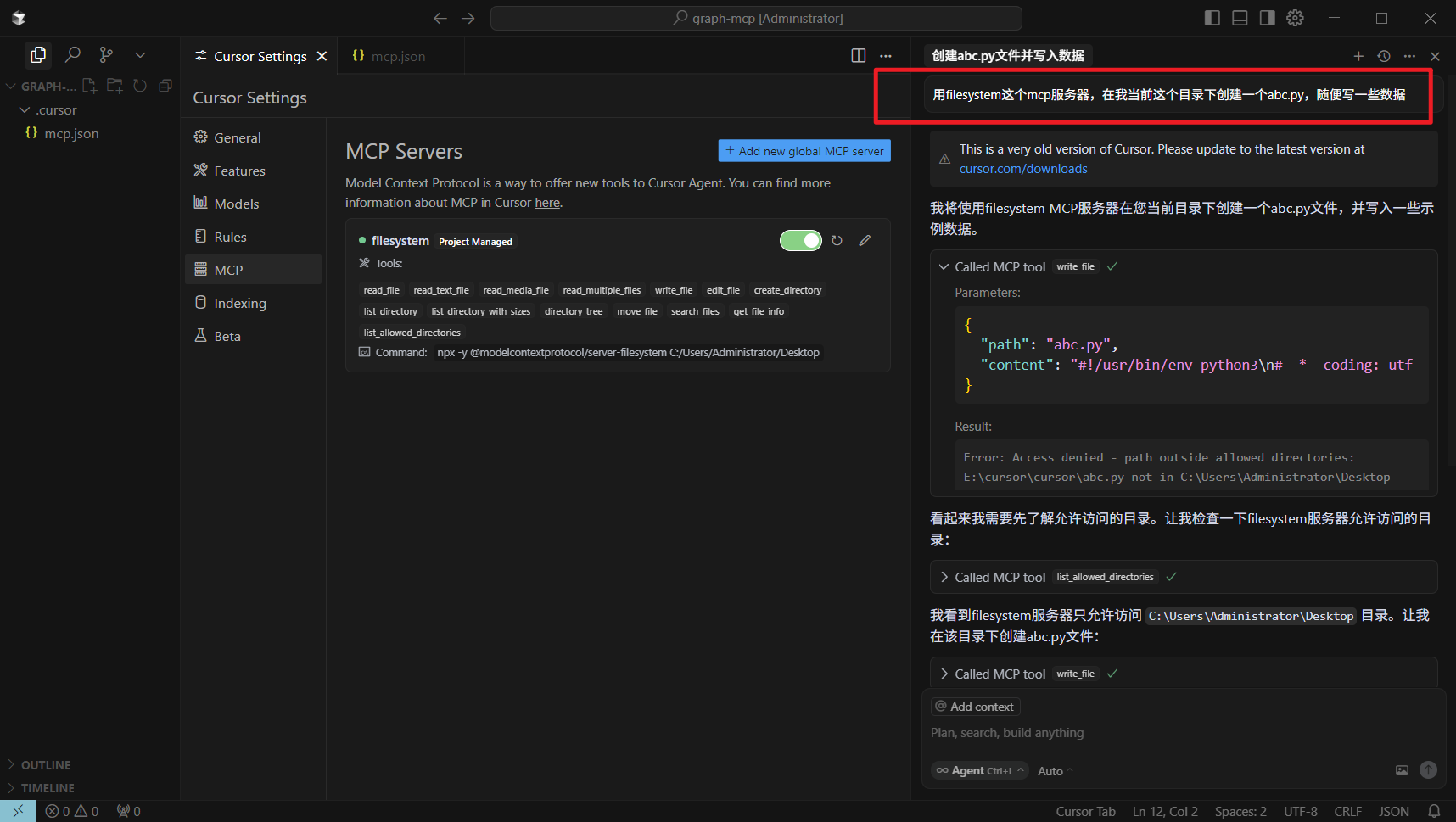Select MCP settings section
This screenshot has height=822, width=1456.
(253, 270)
